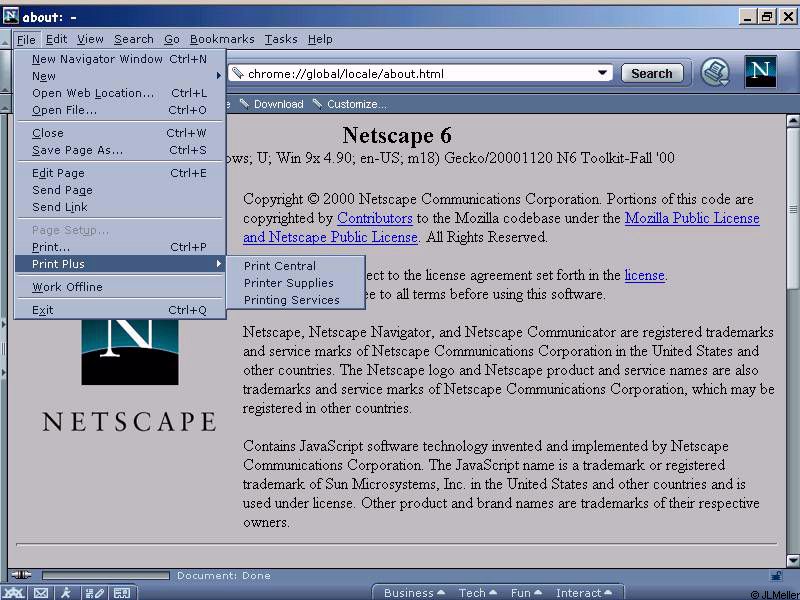800x600 pixels.
Task: Click the page proxy icon beside the URL
Action: [237, 73]
